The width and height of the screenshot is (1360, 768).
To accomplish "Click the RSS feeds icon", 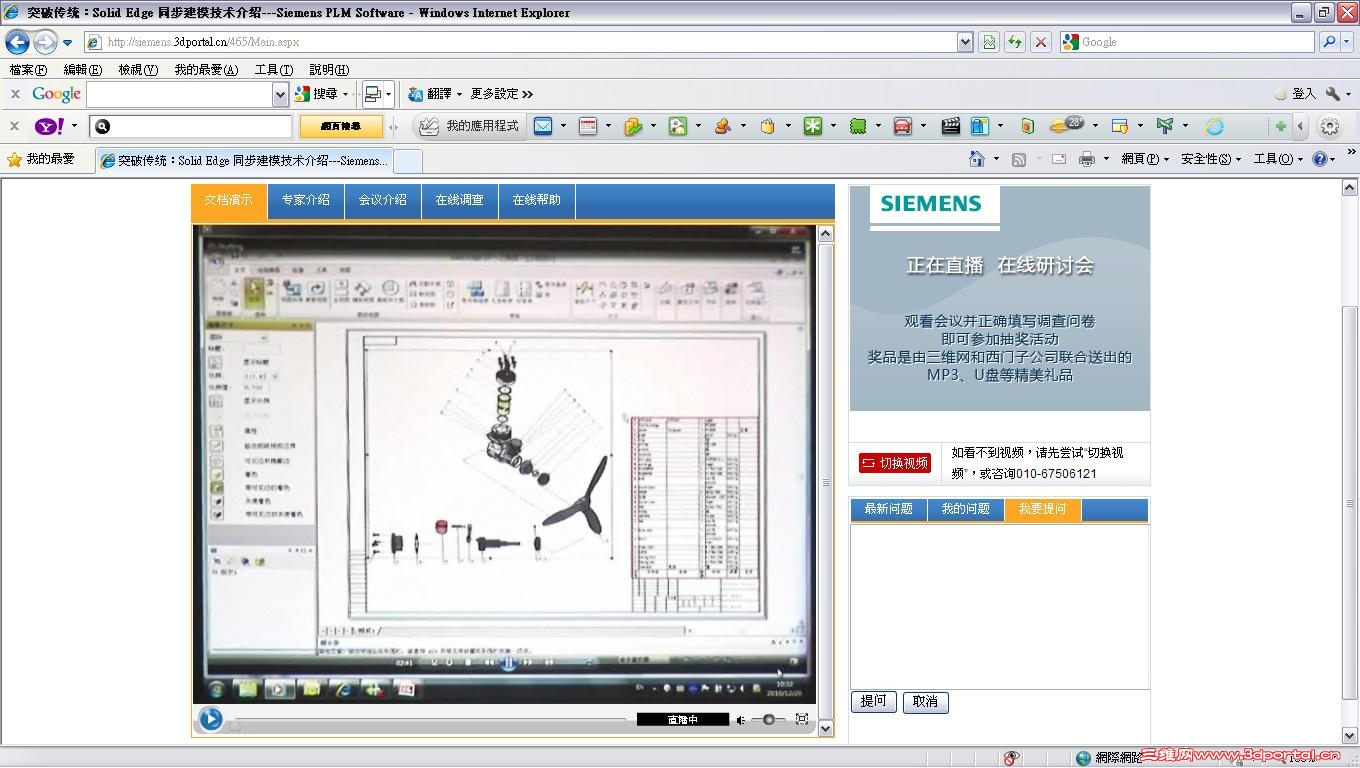I will click(1019, 159).
